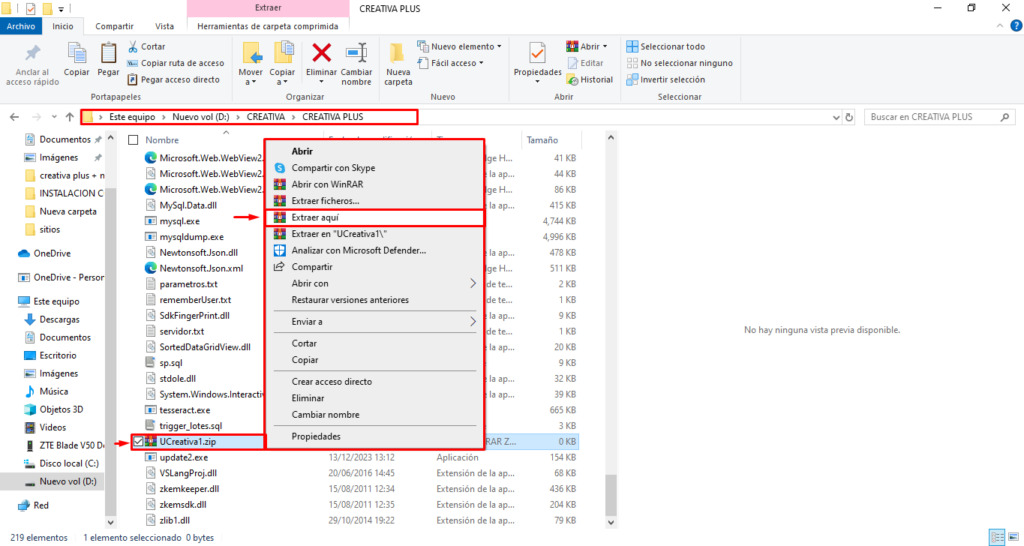Expand the Enviar a submenu arrow

[473, 321]
